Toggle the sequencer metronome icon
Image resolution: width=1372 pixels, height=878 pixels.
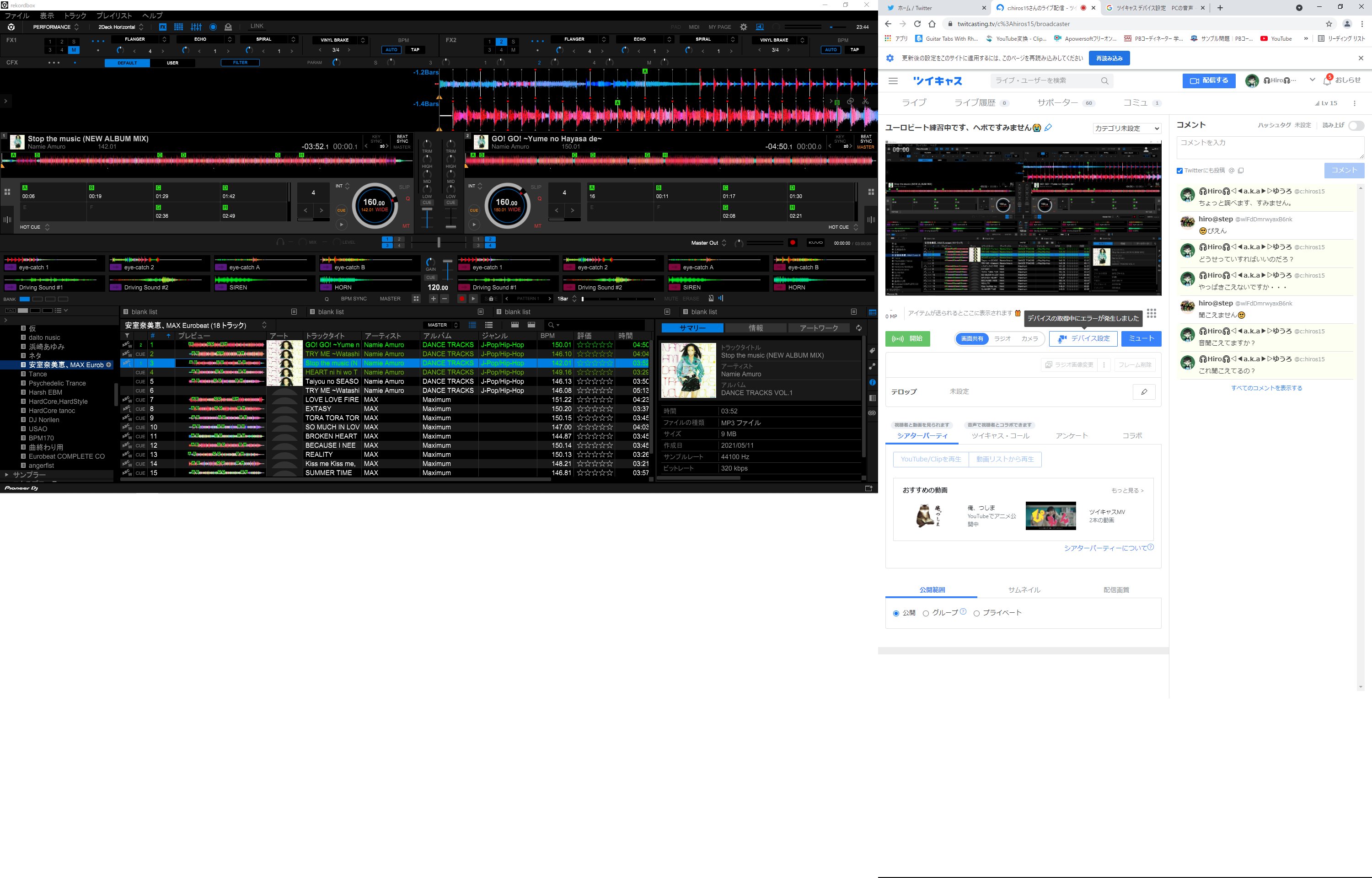point(711,298)
